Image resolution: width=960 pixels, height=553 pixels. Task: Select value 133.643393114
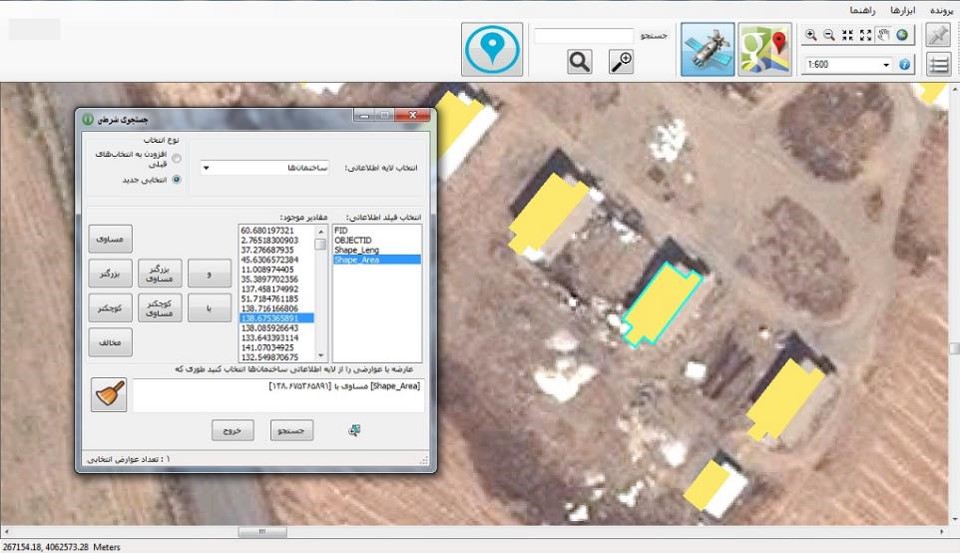pos(277,338)
